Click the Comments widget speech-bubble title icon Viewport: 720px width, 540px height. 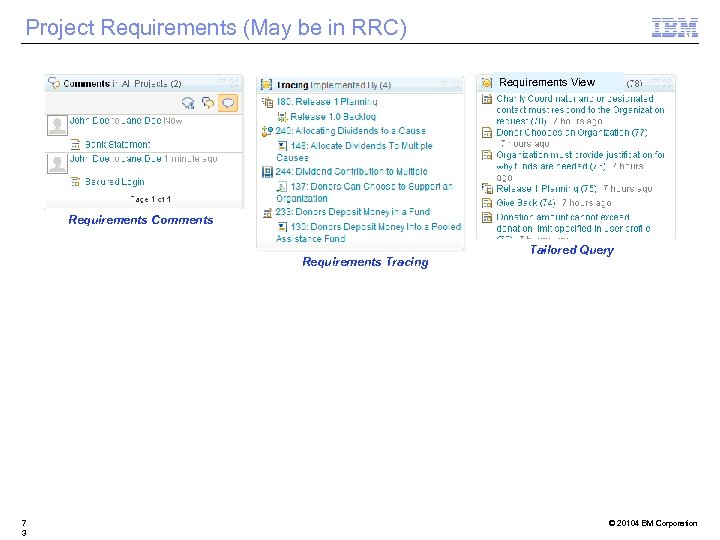(54, 83)
